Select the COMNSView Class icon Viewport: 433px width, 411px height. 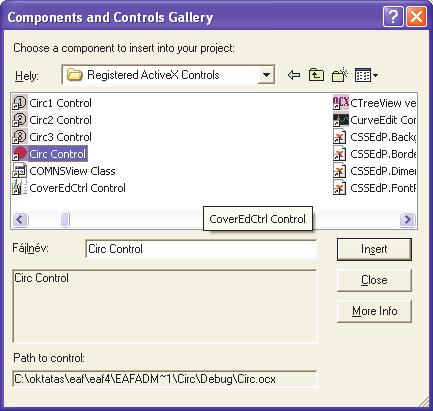click(19, 171)
